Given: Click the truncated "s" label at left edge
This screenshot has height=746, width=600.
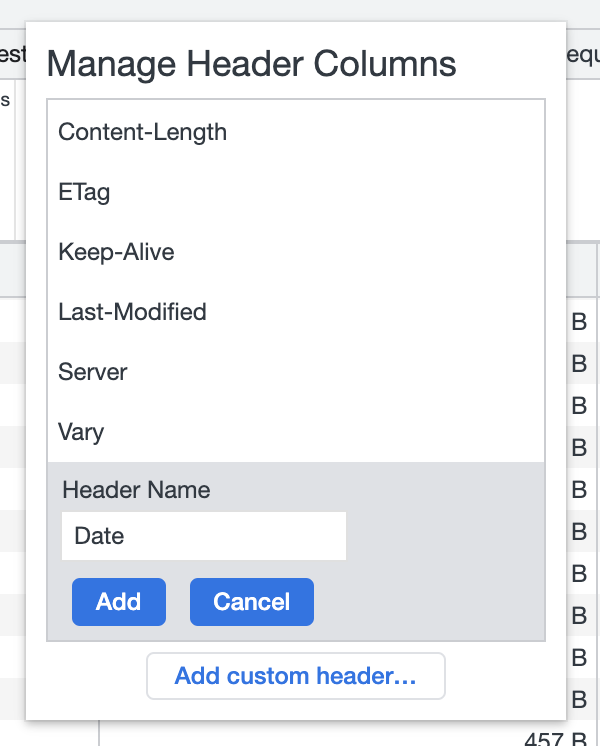Looking at the screenshot, I should (5, 100).
